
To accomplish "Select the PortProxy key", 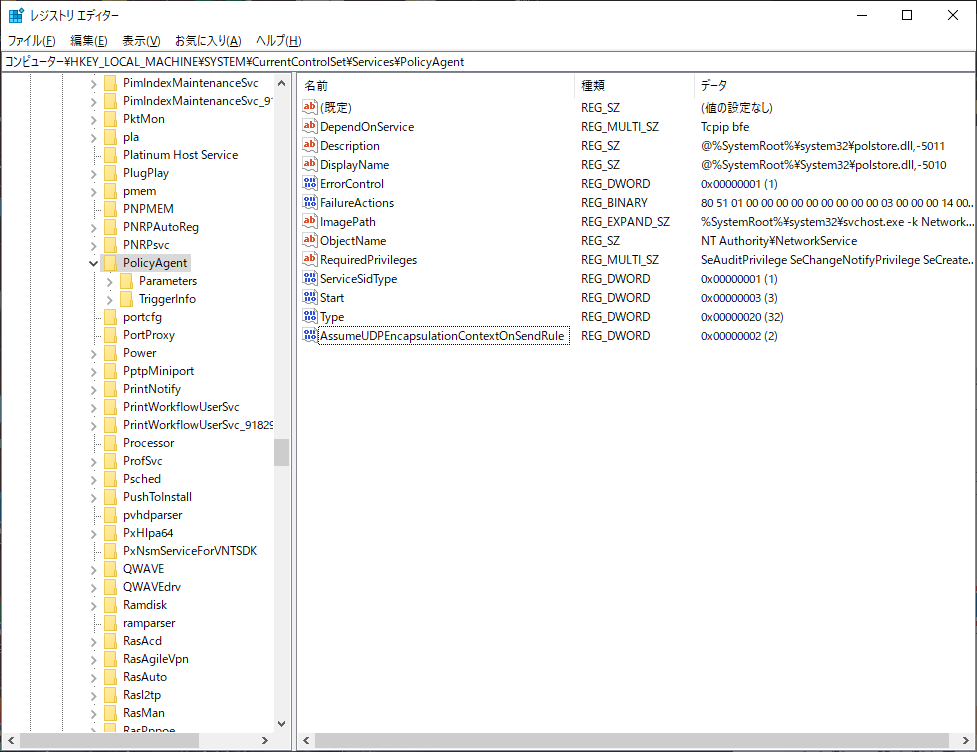I will pos(148,335).
